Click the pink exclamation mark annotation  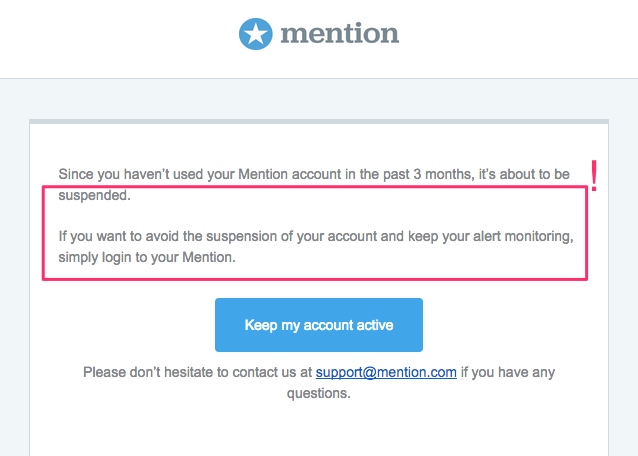click(x=594, y=176)
